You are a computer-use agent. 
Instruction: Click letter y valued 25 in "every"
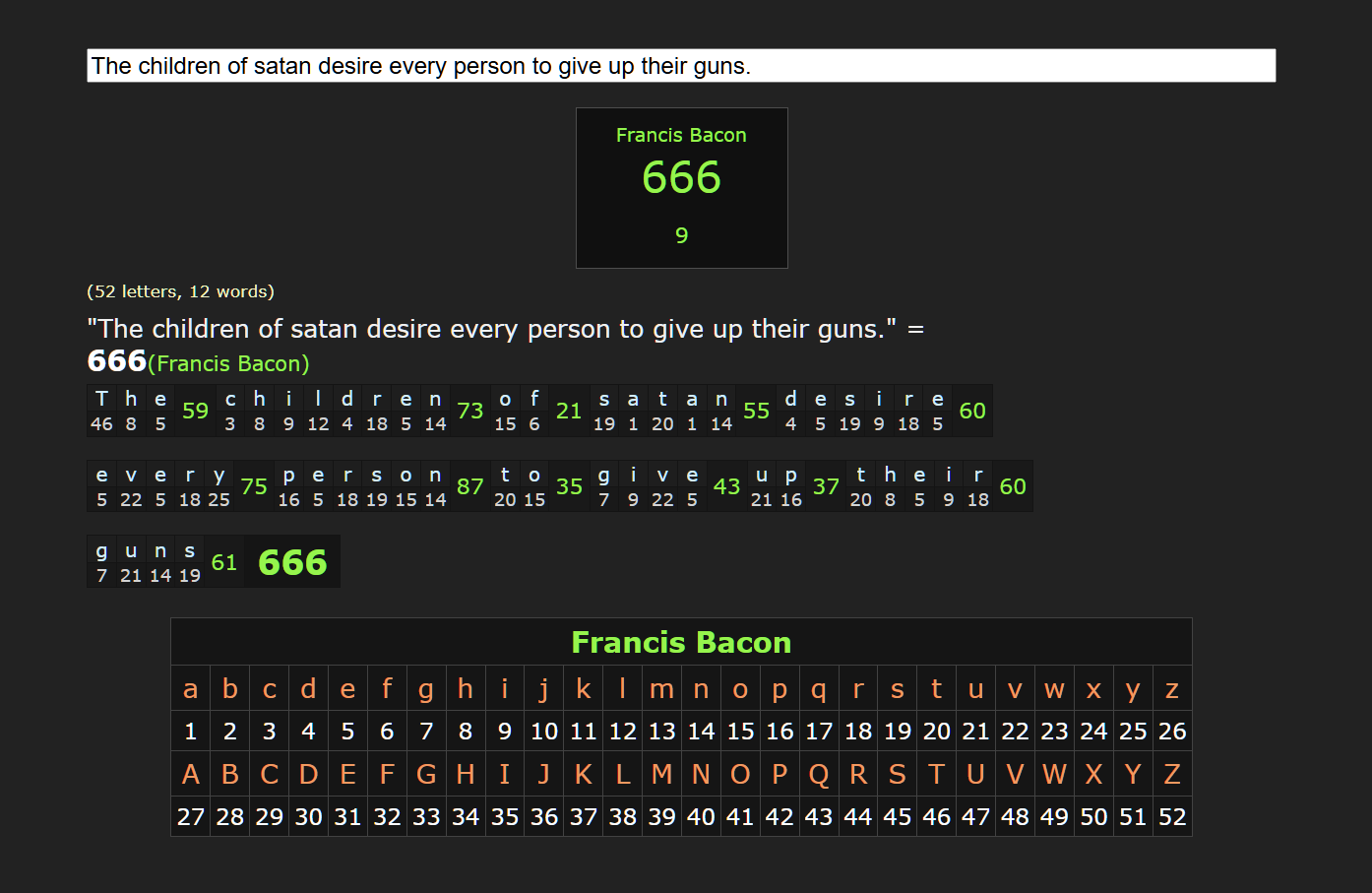click(218, 486)
